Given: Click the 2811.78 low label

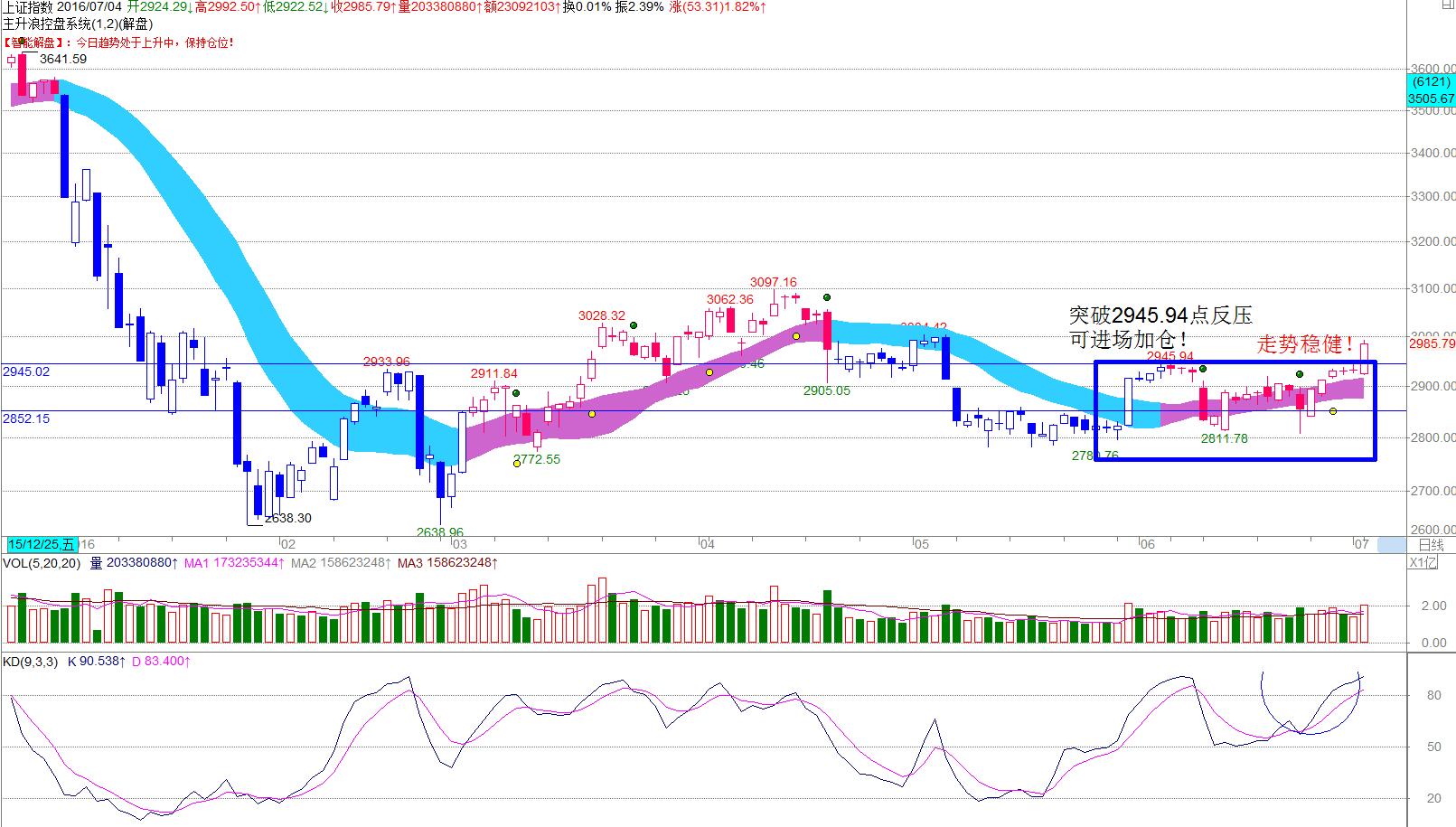Looking at the screenshot, I should click(1224, 438).
